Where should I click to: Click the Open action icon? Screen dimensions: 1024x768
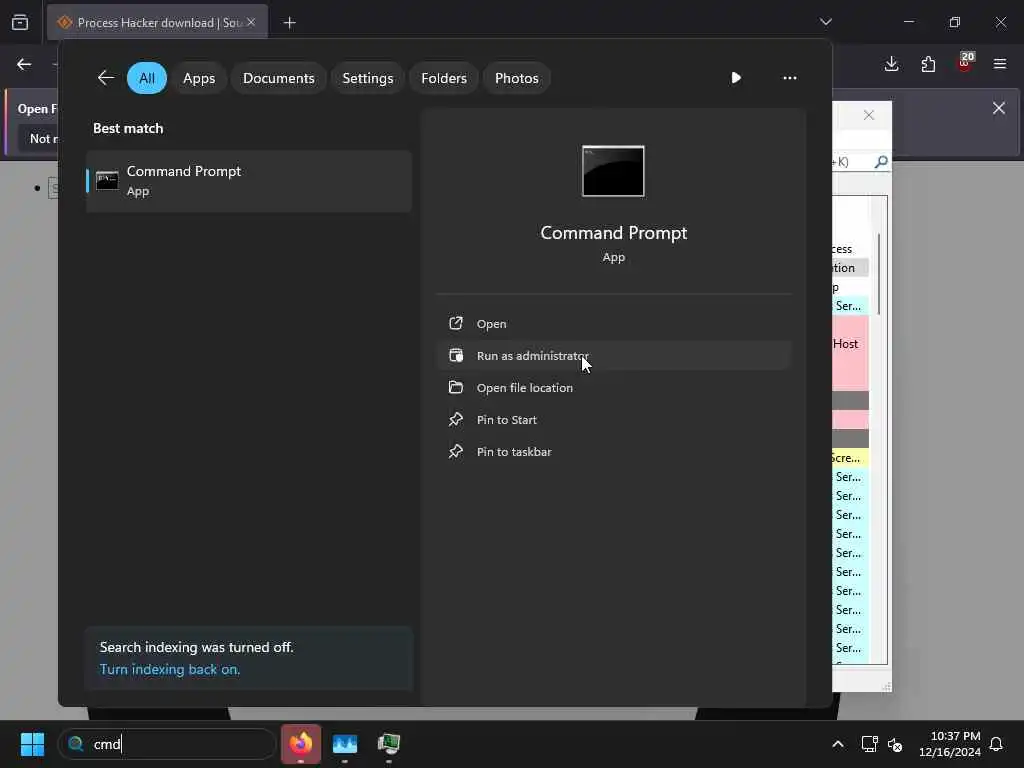coord(456,323)
